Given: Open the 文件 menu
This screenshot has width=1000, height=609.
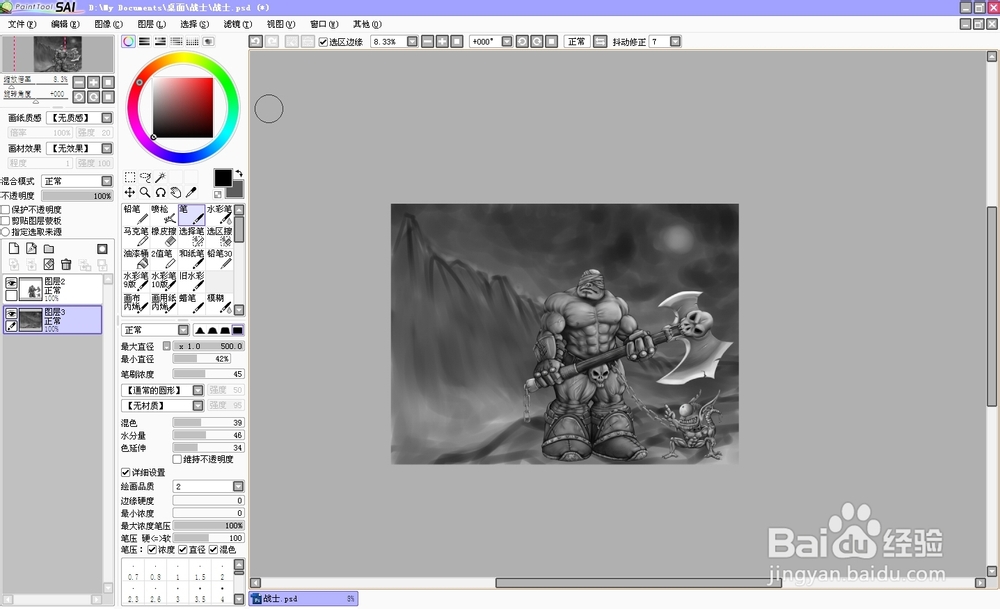Looking at the screenshot, I should click(22, 24).
